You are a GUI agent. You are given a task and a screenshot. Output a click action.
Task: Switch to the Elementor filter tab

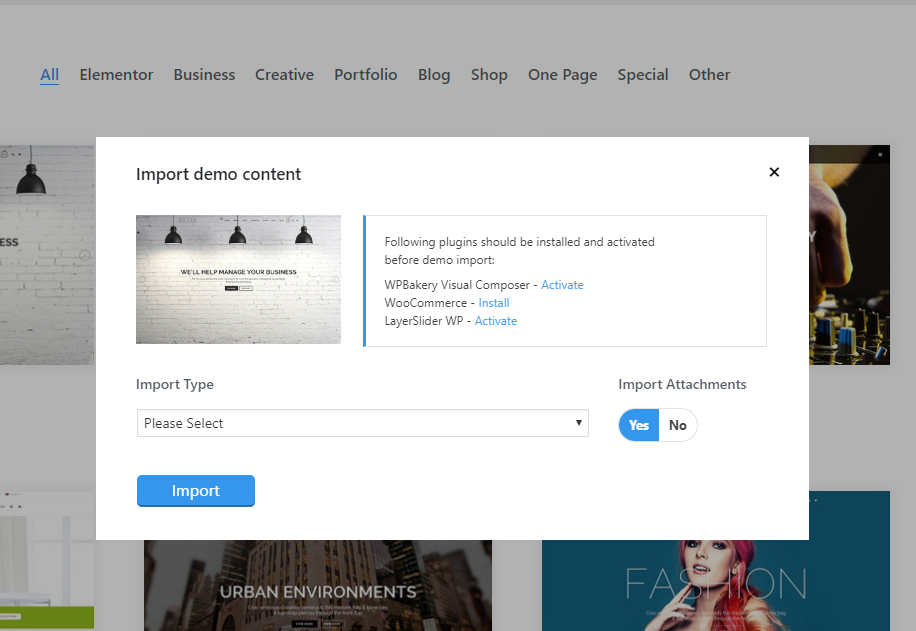[116, 75]
